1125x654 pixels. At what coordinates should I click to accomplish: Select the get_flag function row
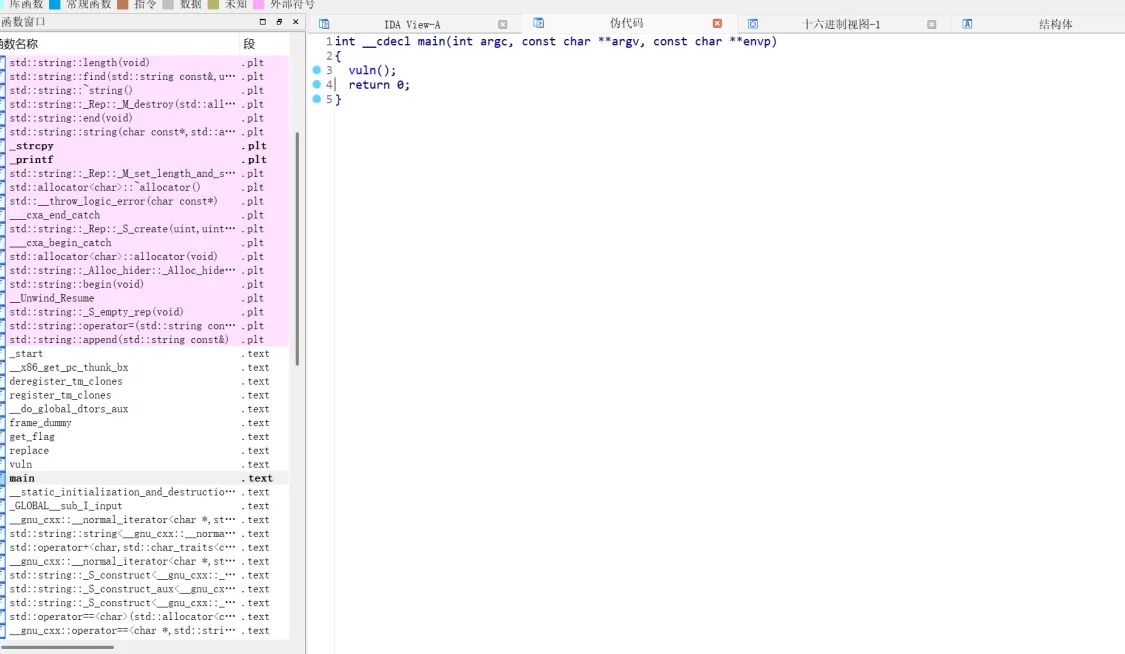145,437
